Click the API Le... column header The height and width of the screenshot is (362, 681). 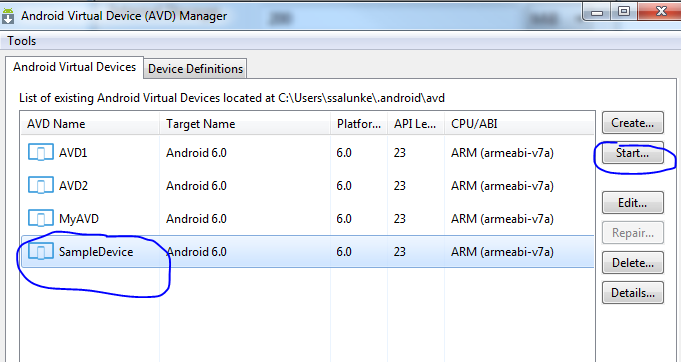[x=416, y=124]
